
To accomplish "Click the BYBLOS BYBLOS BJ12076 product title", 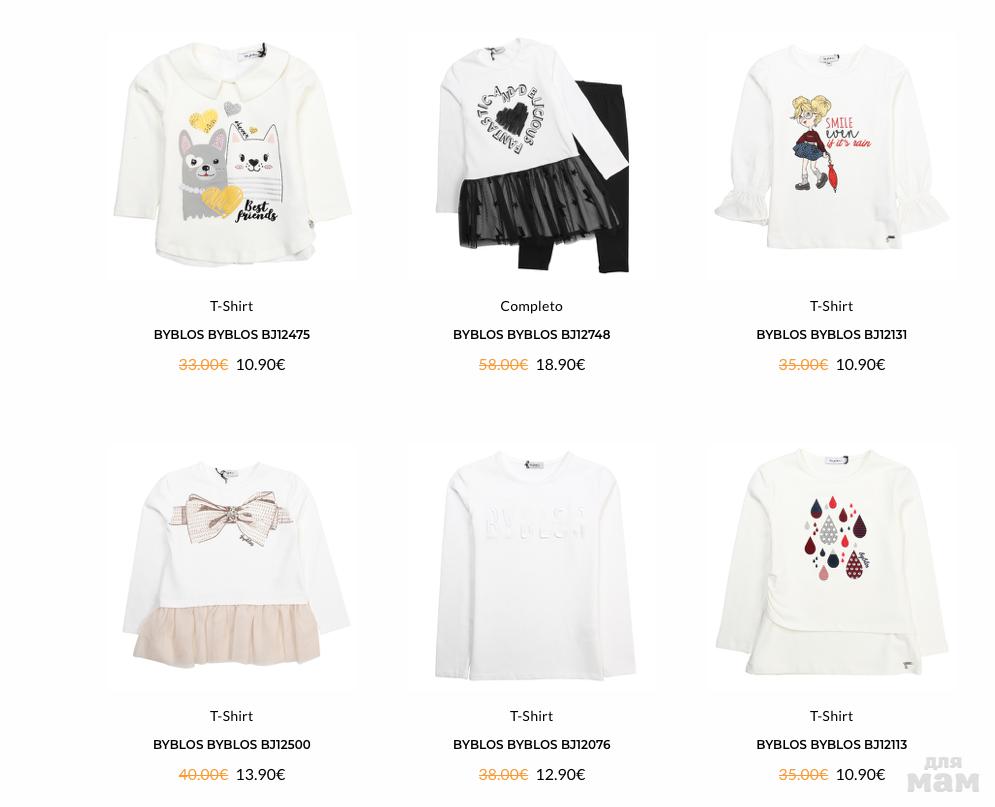I will coord(532,744).
